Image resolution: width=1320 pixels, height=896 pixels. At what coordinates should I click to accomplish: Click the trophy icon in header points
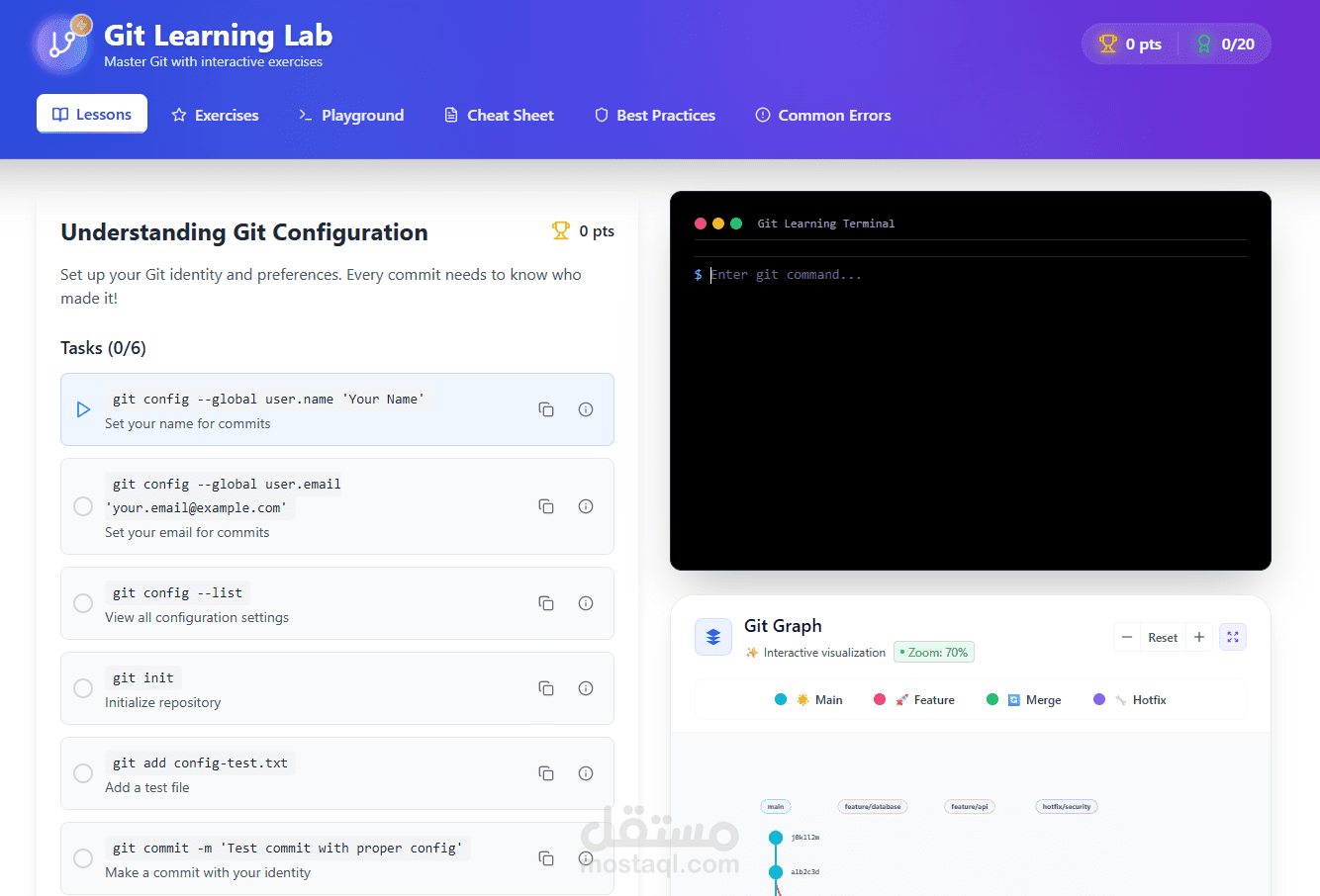tap(1108, 44)
